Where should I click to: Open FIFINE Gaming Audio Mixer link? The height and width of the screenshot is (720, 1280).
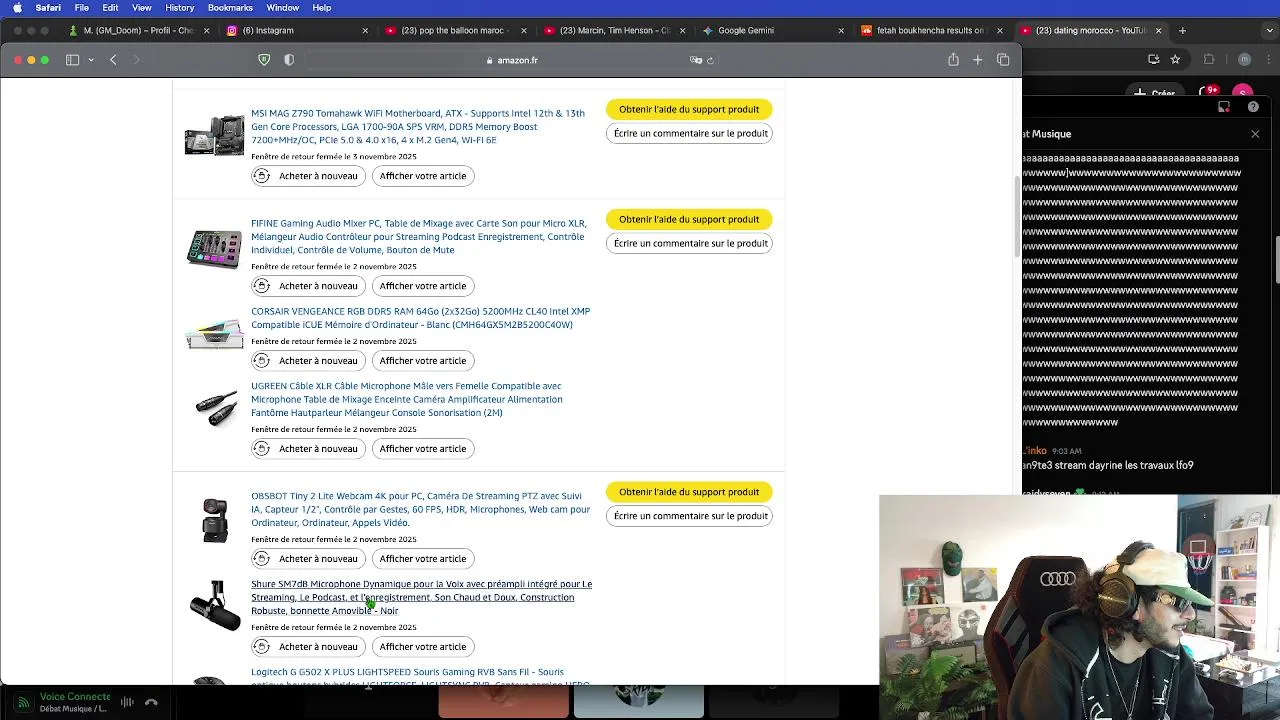click(x=419, y=237)
